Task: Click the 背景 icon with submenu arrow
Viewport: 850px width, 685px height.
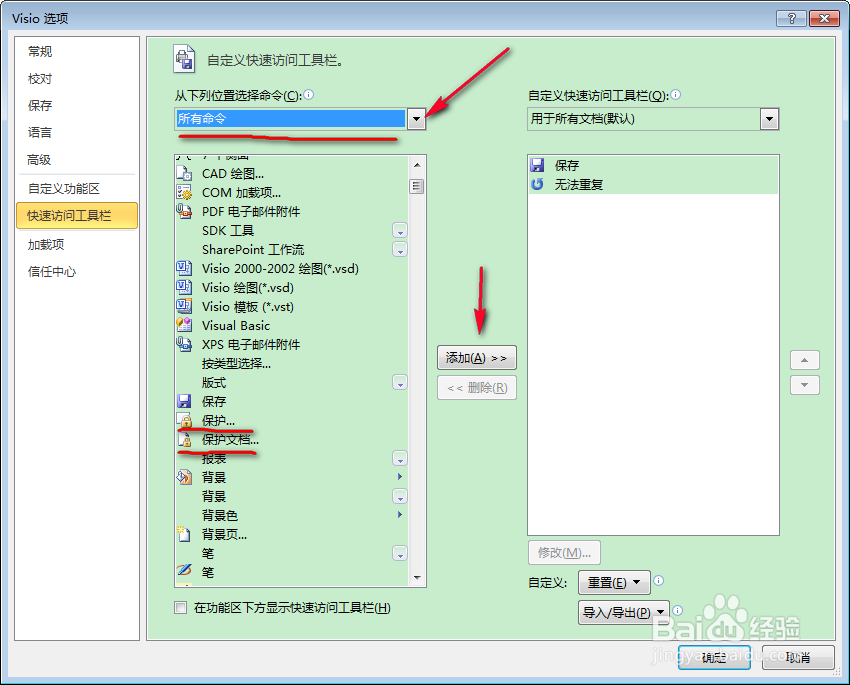Action: point(184,477)
